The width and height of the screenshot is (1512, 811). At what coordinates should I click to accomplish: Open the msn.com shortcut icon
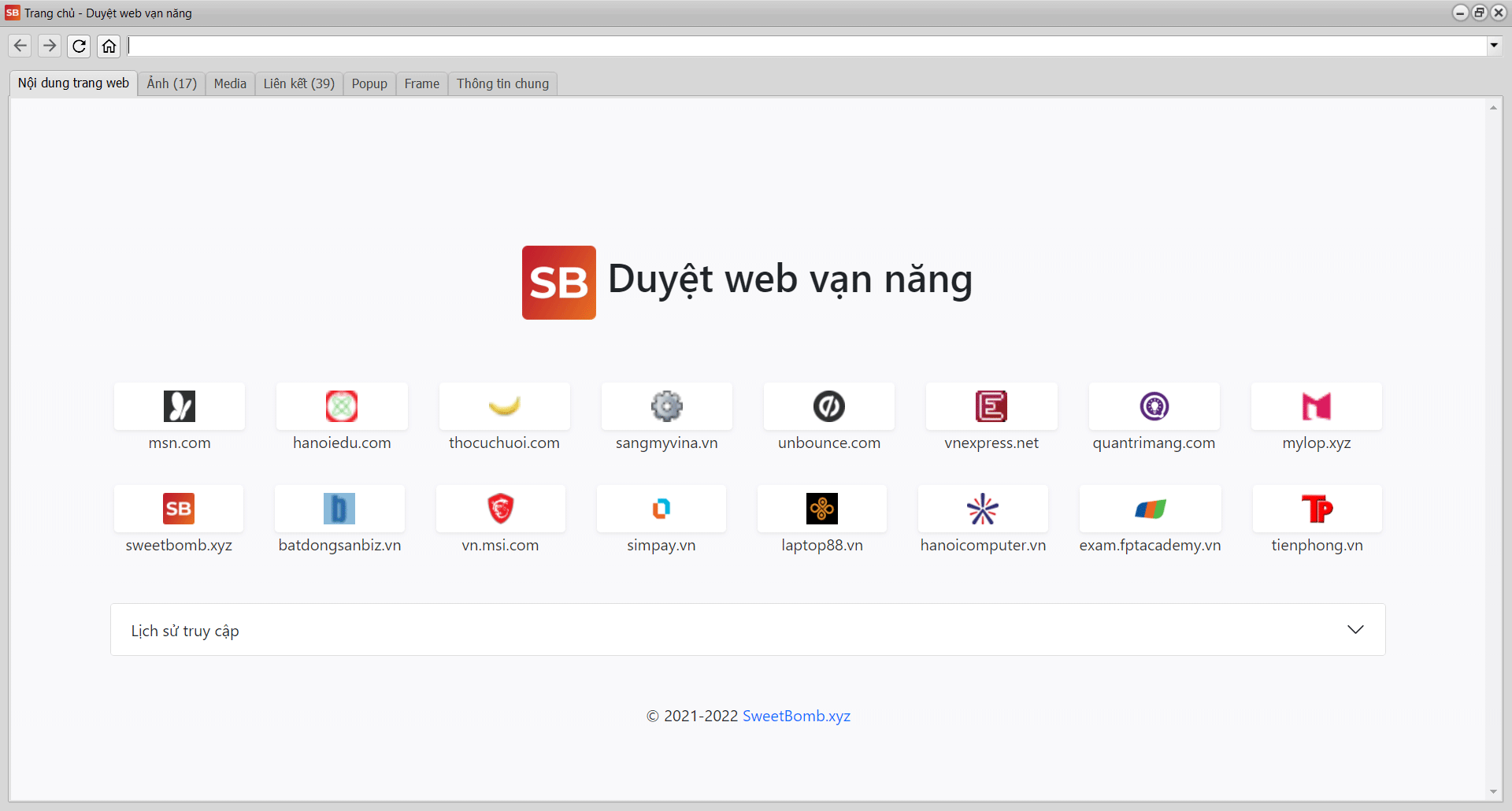tap(180, 406)
